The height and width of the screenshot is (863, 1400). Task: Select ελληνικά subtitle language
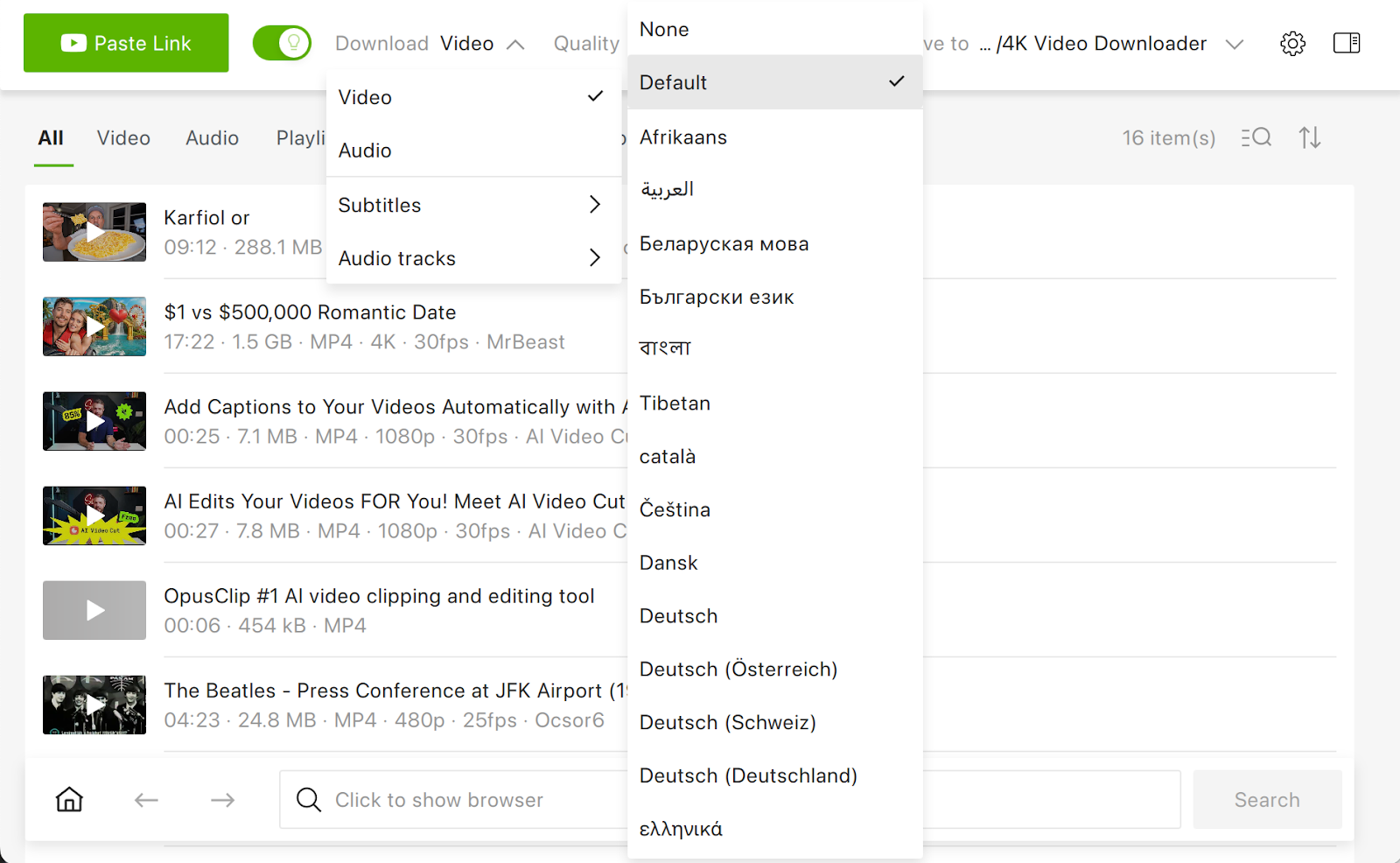coord(775,829)
